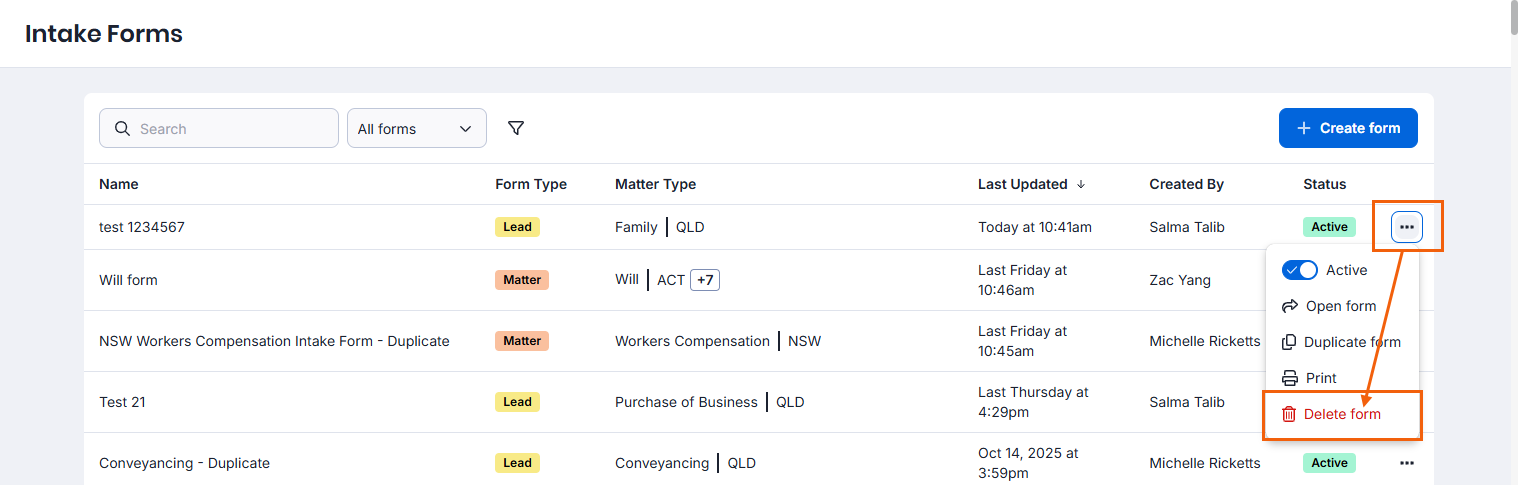1518x485 pixels.
Task: Click the Open form arrow icon
Action: (1289, 306)
